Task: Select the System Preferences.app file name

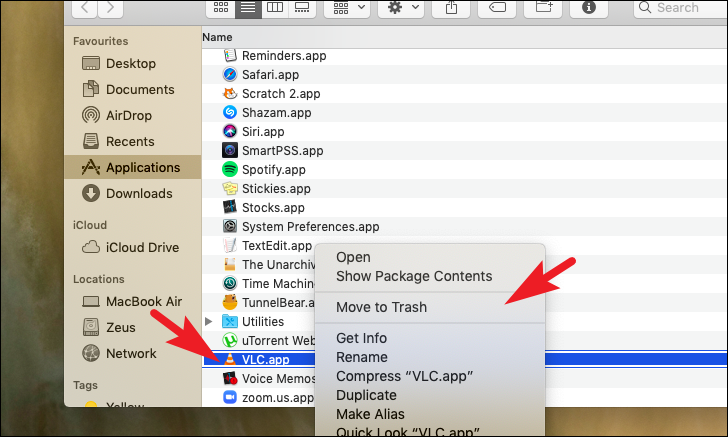Action: pos(311,227)
